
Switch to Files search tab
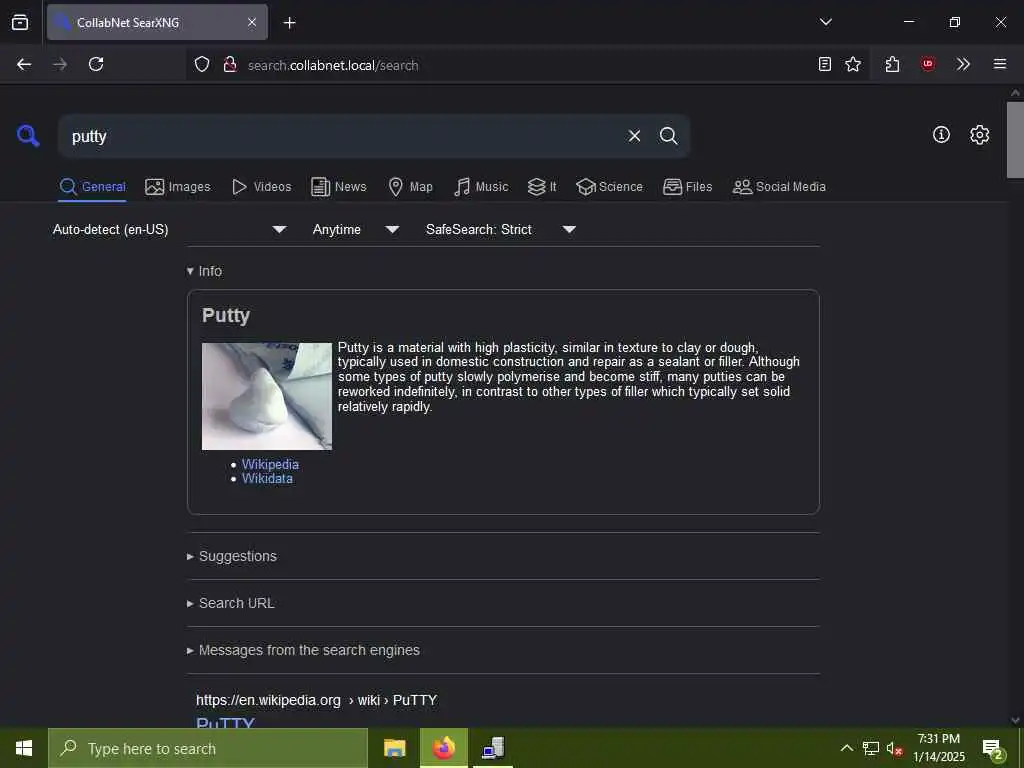pos(687,187)
